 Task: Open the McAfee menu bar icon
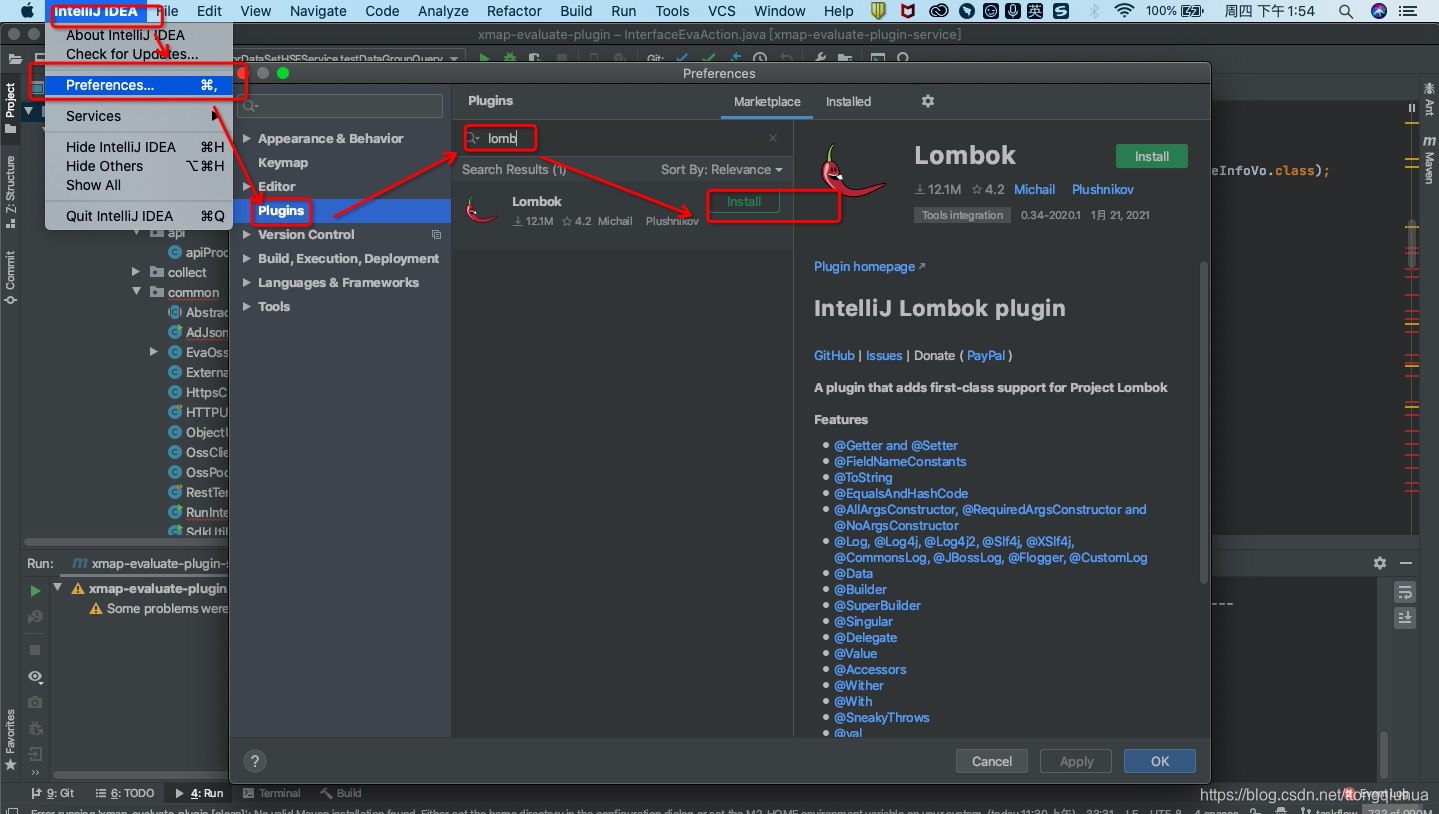[907, 11]
